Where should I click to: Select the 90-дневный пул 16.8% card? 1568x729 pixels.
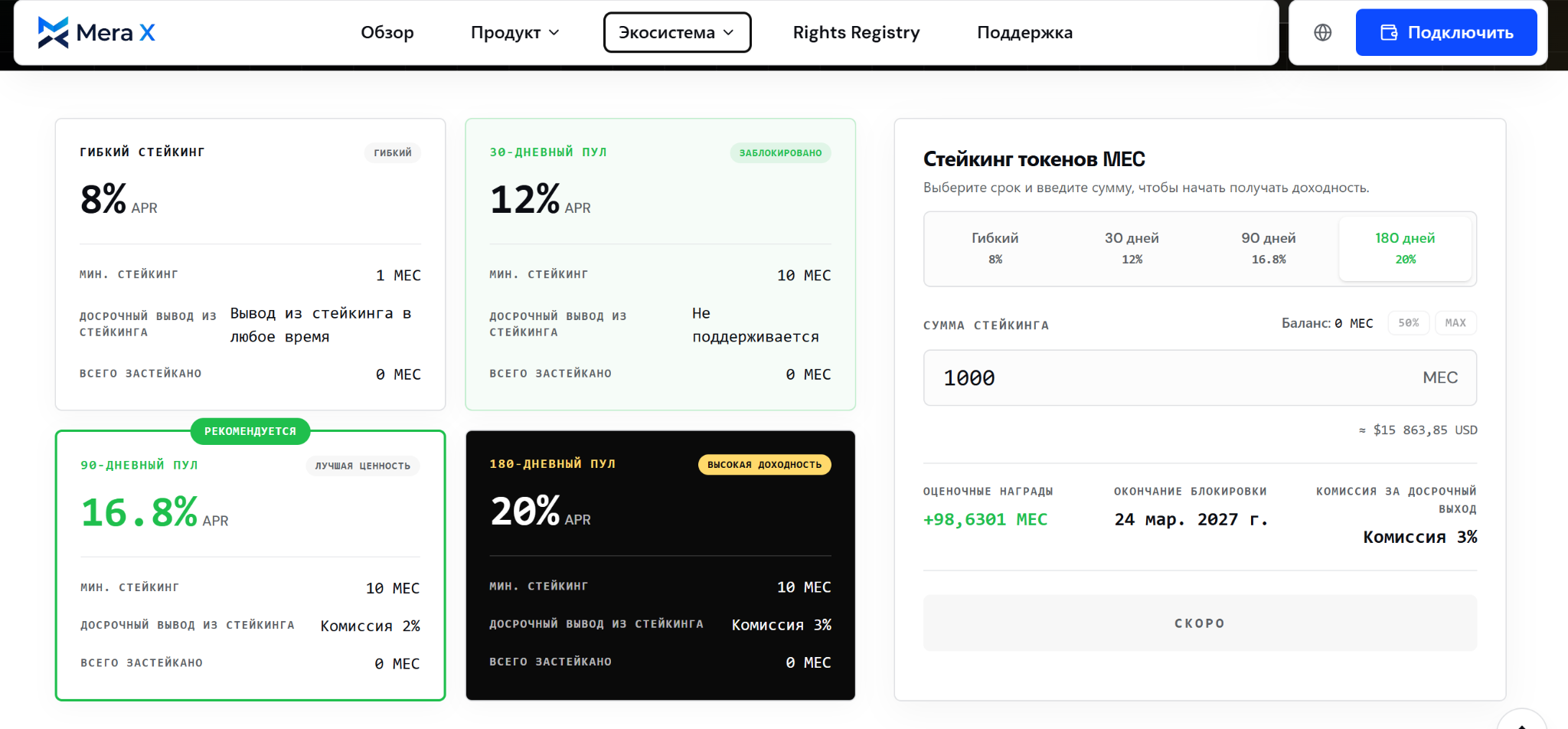(x=250, y=565)
